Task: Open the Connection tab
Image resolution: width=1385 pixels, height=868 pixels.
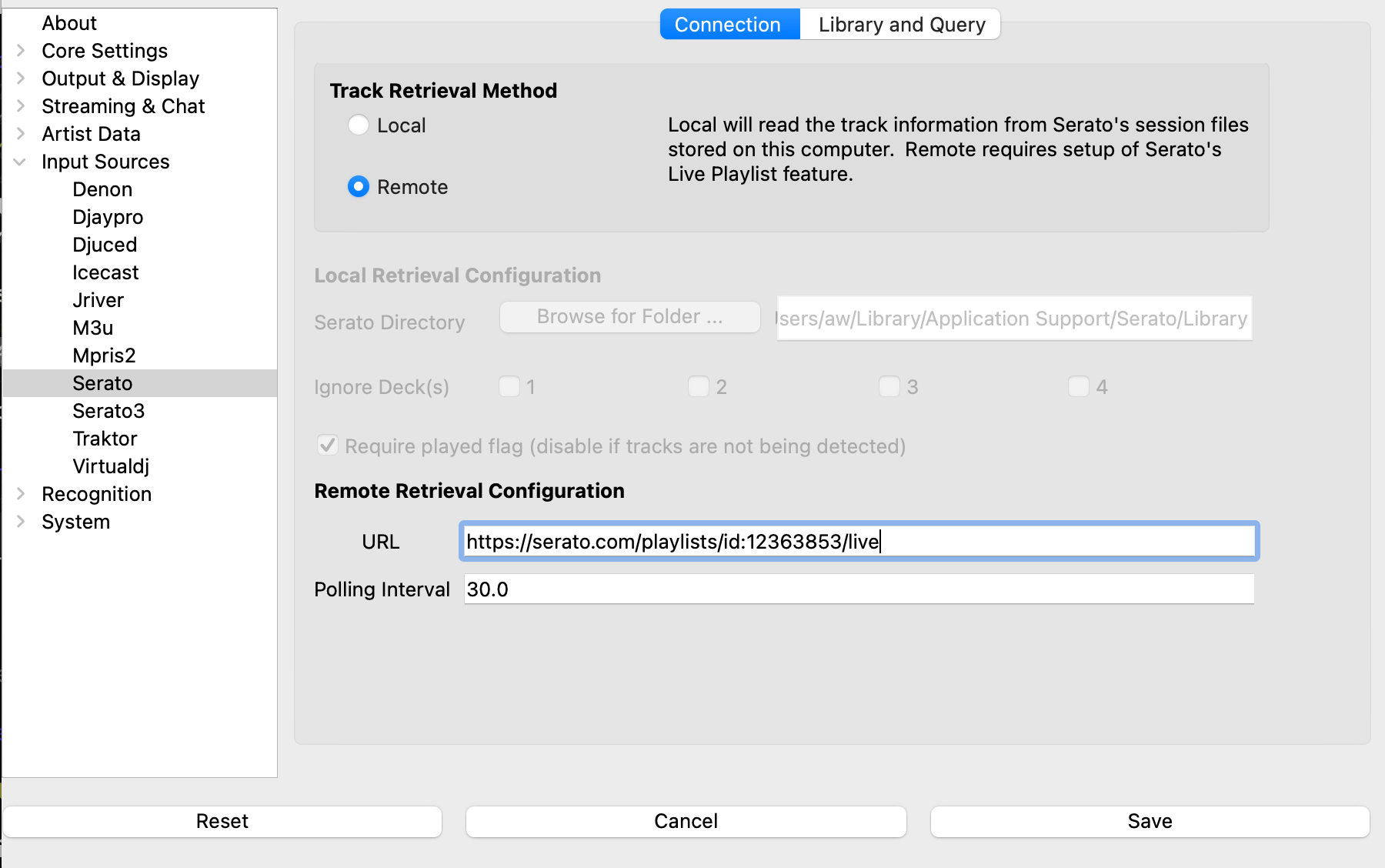Action: [x=727, y=25]
